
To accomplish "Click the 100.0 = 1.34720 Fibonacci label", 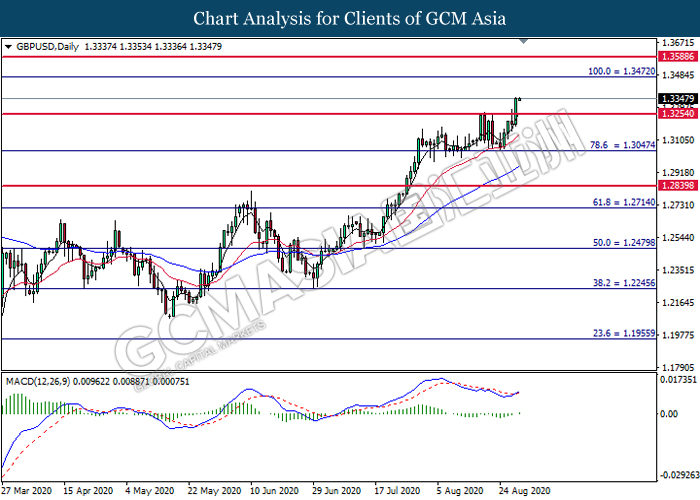I will tap(618, 73).
